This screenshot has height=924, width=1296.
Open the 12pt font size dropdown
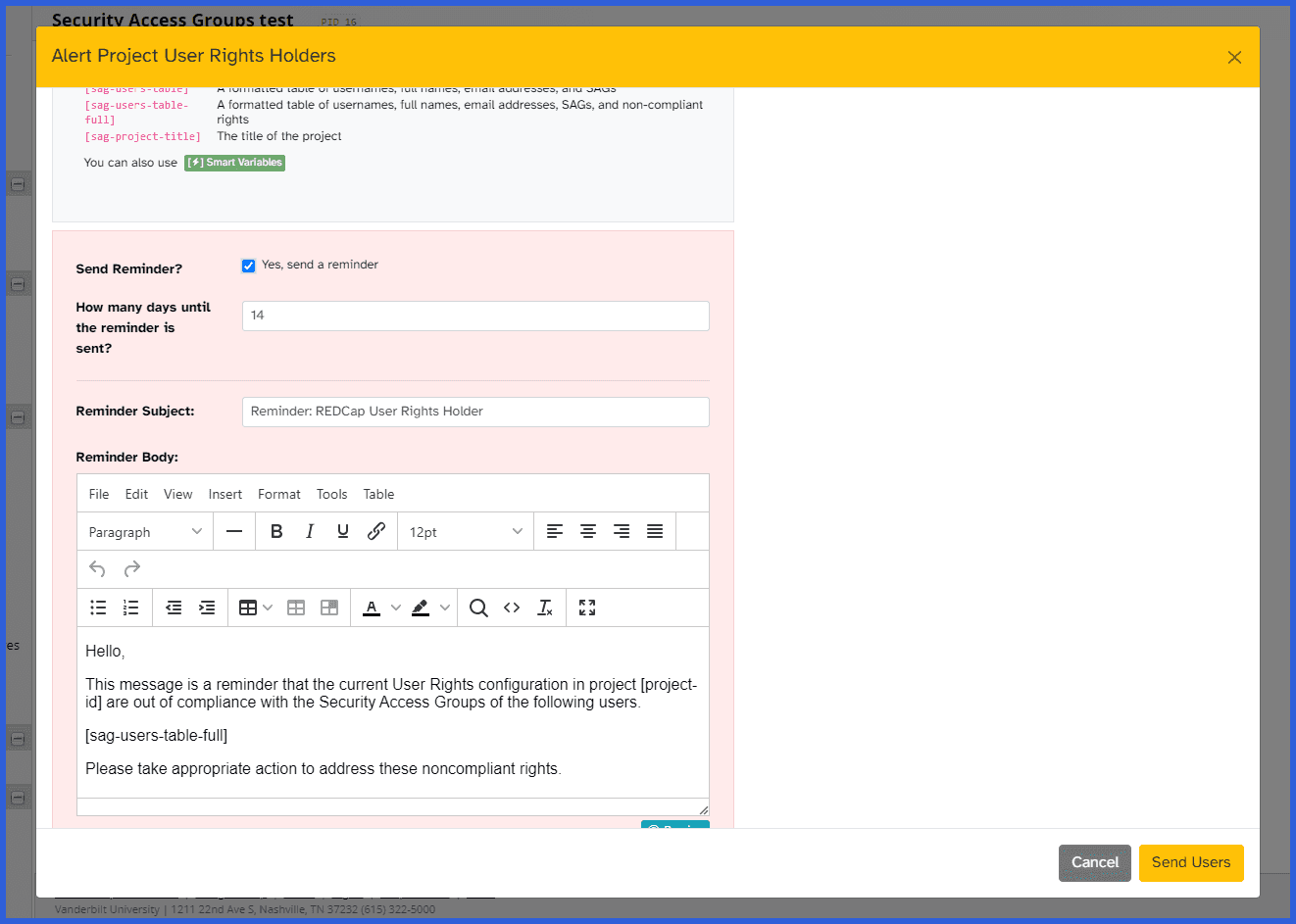(x=466, y=531)
